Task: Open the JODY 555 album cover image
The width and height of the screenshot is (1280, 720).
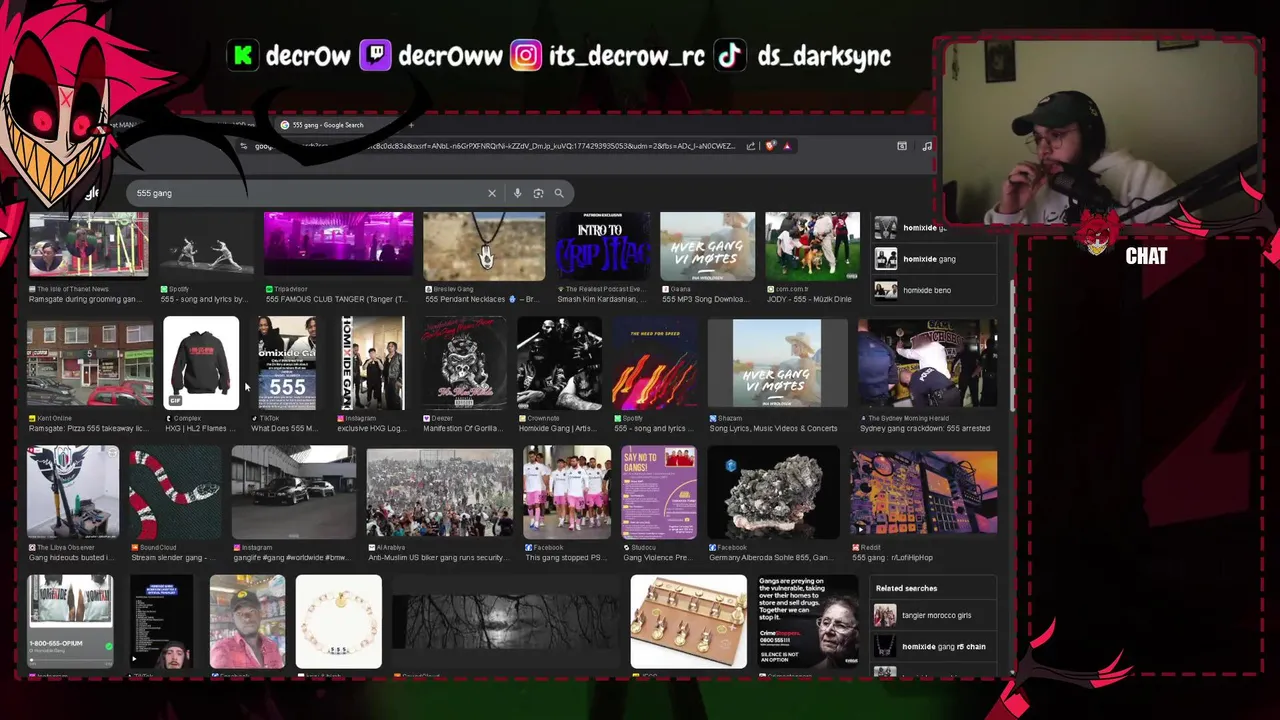Action: [x=812, y=246]
